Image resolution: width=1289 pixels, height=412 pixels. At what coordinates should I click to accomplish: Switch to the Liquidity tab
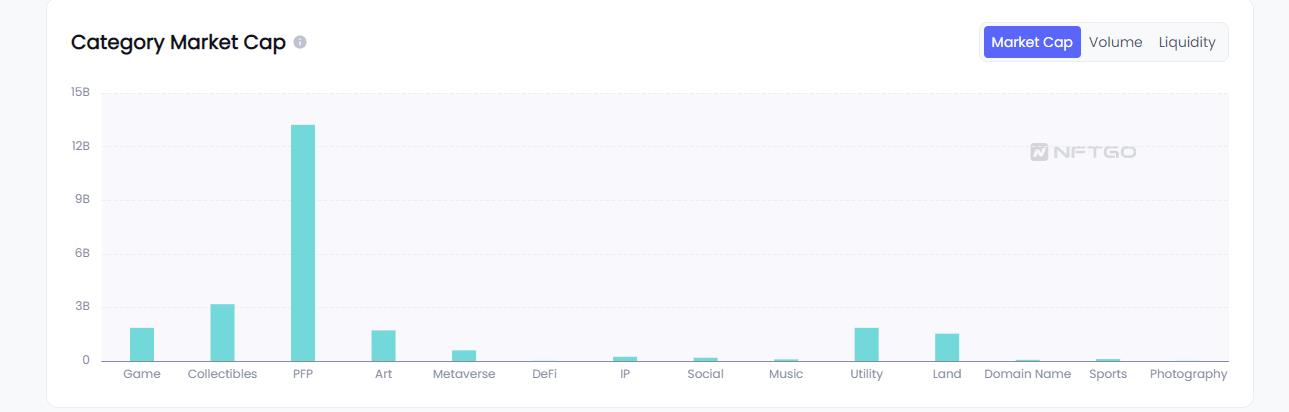(x=1187, y=42)
